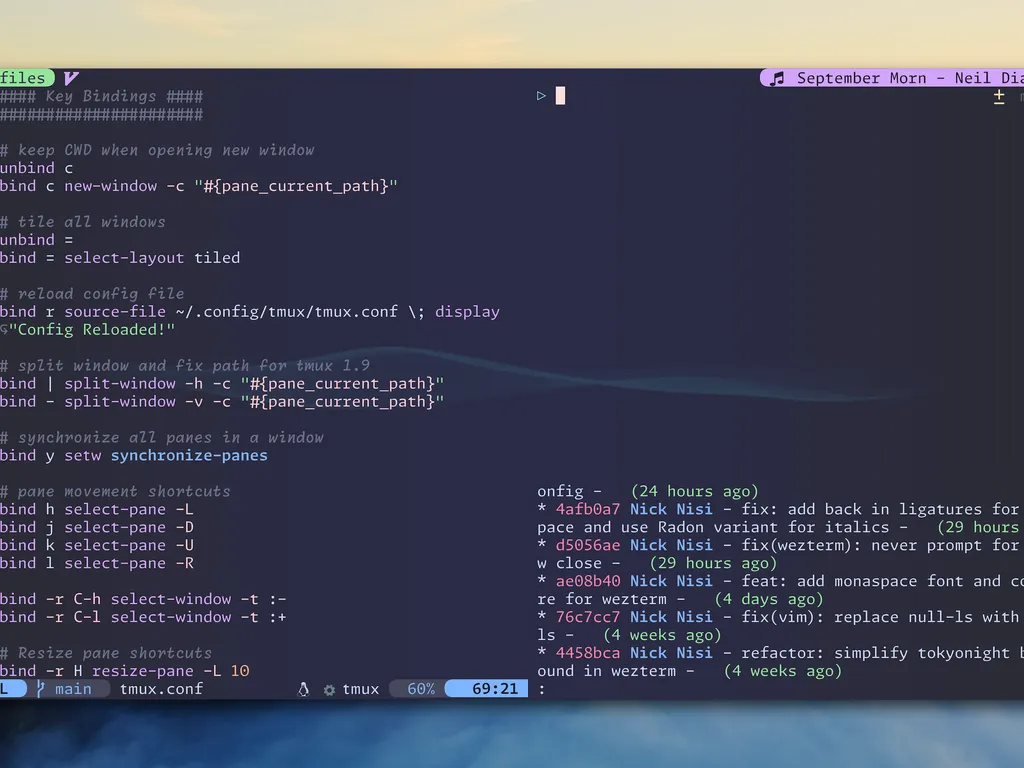
Task: Click the main branch name in the statusline
Action: [71, 688]
